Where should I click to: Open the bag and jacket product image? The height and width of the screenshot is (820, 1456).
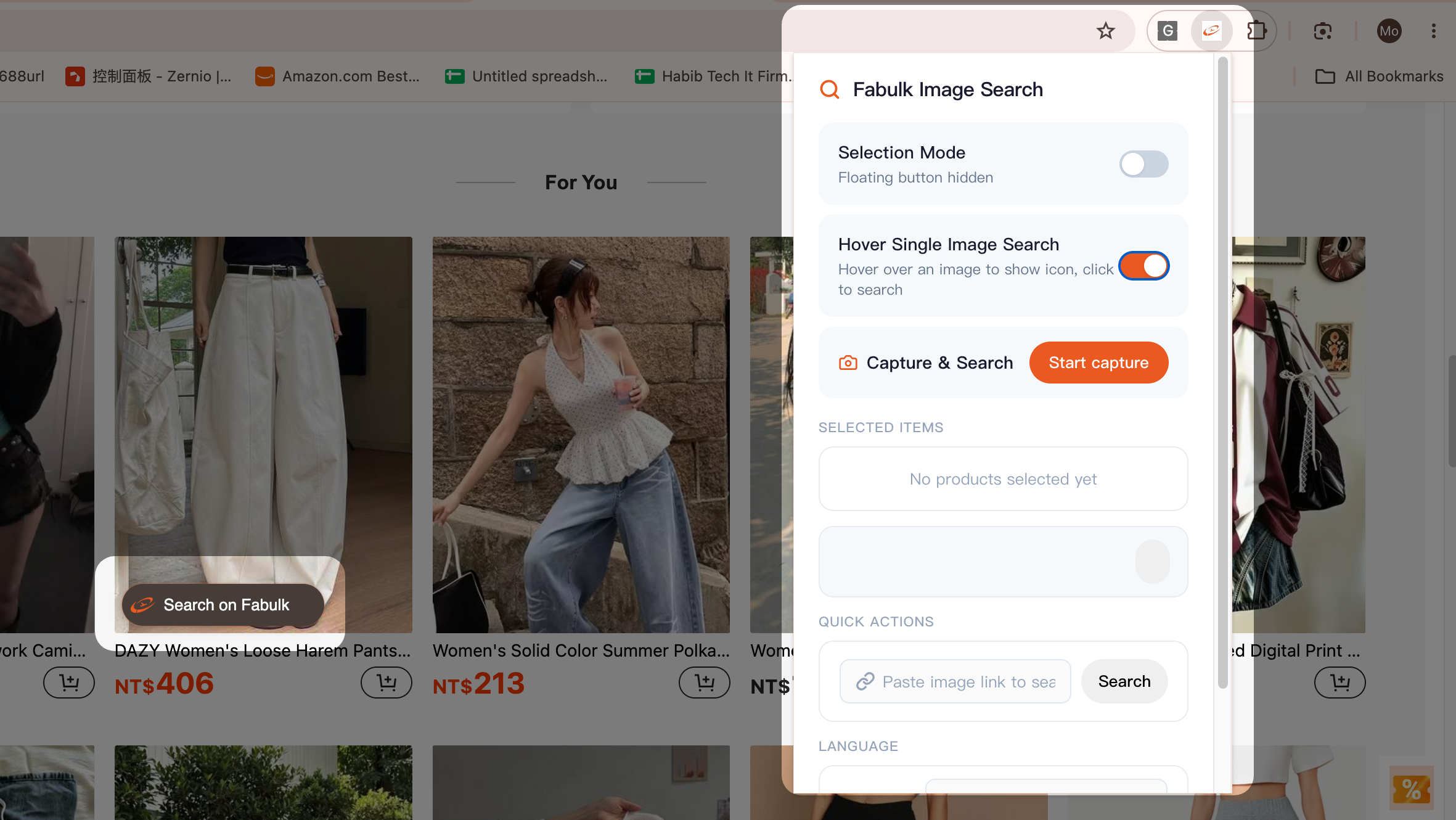coord(1299,435)
